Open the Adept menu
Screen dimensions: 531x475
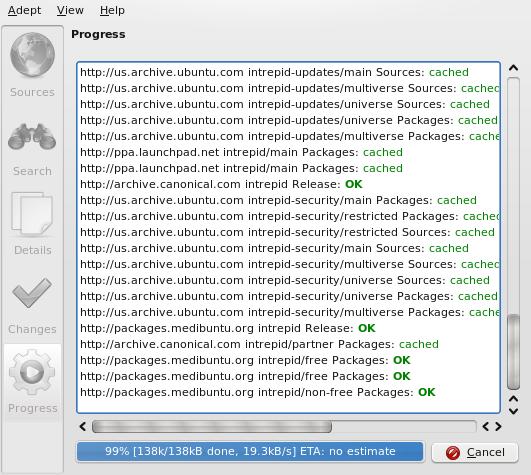[24, 10]
